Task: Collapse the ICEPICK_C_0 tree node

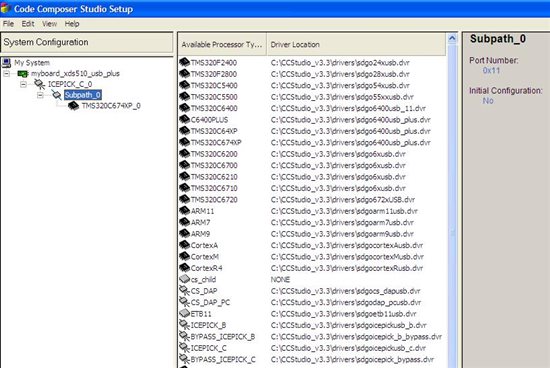Action: tap(23, 84)
